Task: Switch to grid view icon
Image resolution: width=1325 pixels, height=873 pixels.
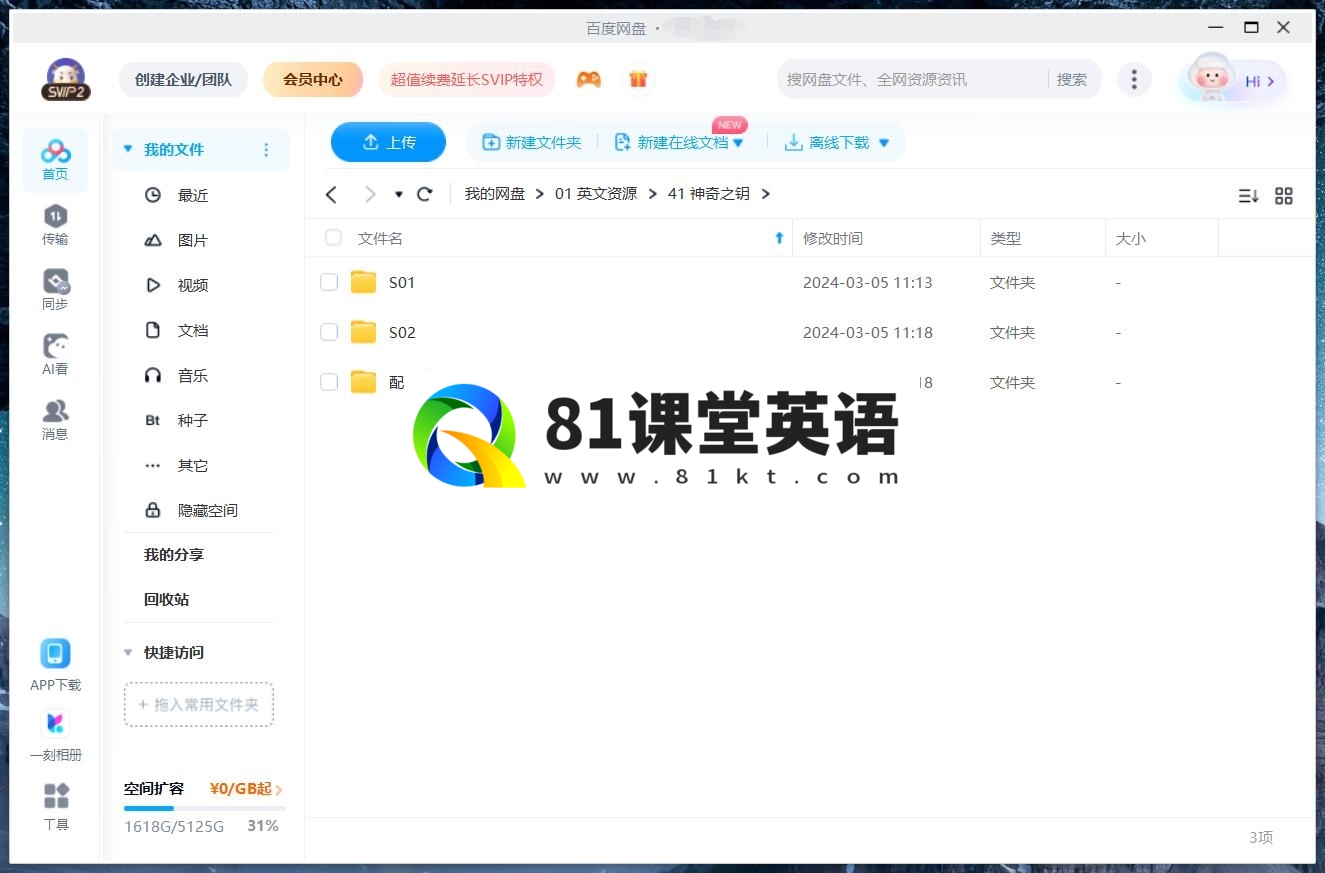Action: click(x=1284, y=196)
